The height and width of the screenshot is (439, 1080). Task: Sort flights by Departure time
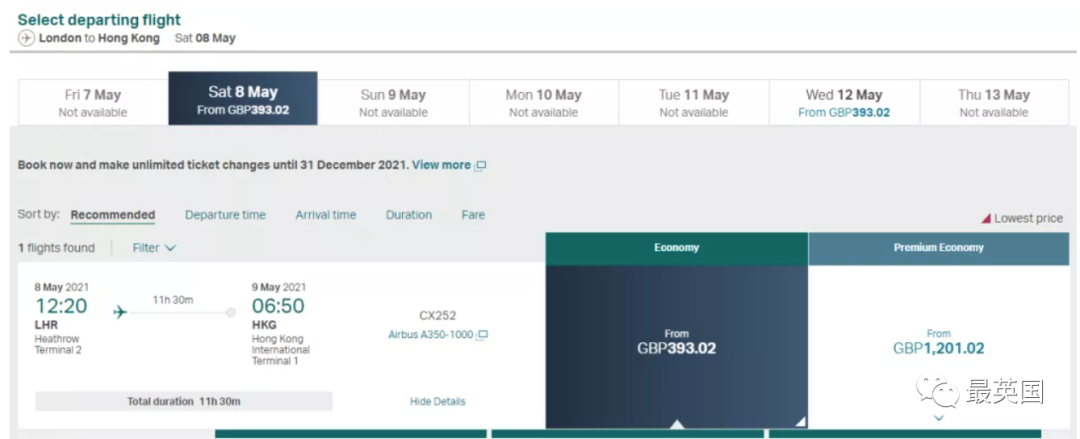point(225,215)
